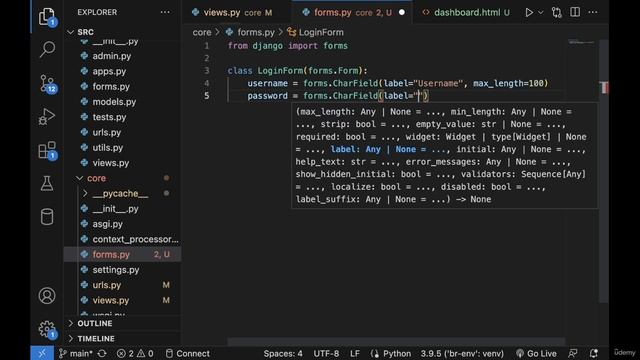This screenshot has height=360, width=640.
Task: Open the Database view icon
Action: tap(47, 217)
